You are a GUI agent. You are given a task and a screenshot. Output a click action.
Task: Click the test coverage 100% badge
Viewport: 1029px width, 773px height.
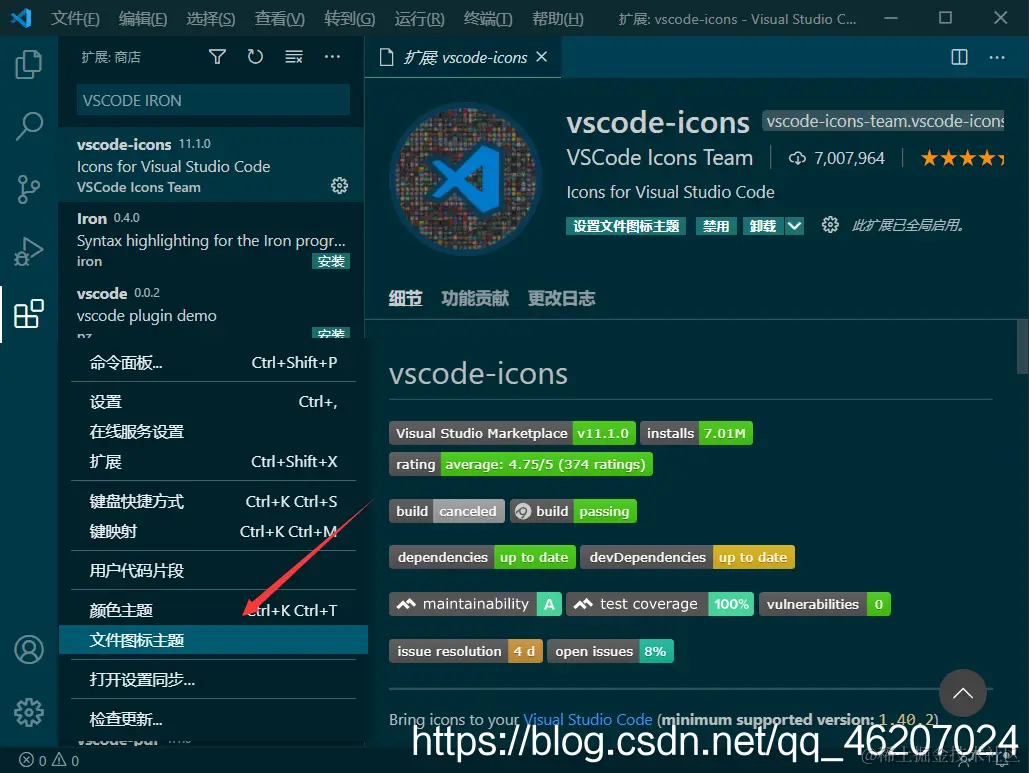pos(660,604)
